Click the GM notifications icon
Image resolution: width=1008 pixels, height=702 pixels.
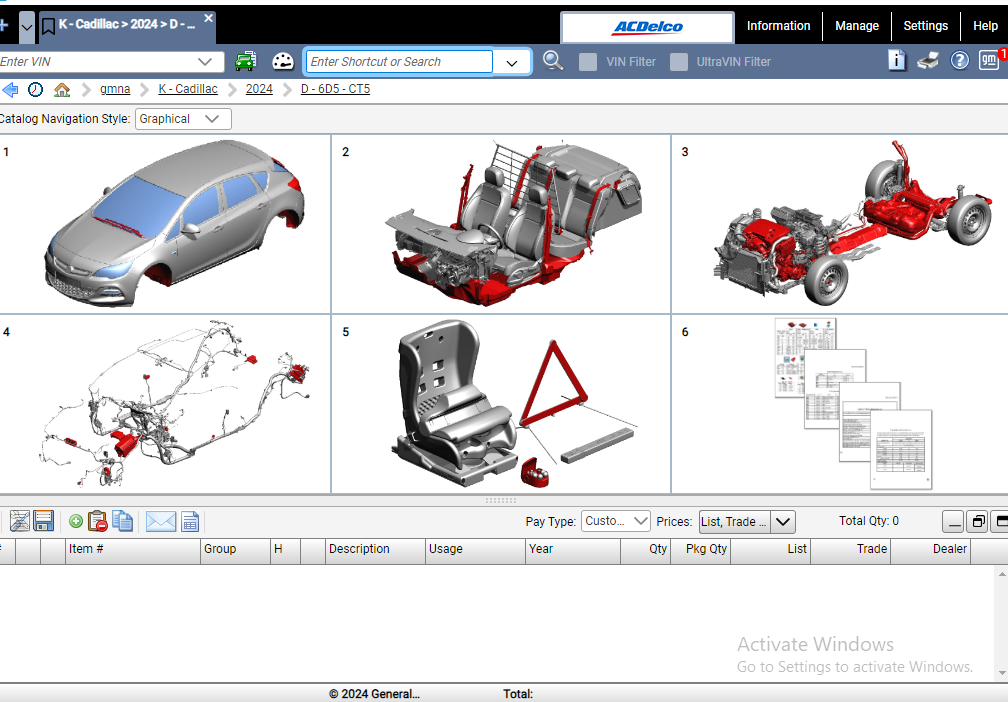(x=989, y=61)
